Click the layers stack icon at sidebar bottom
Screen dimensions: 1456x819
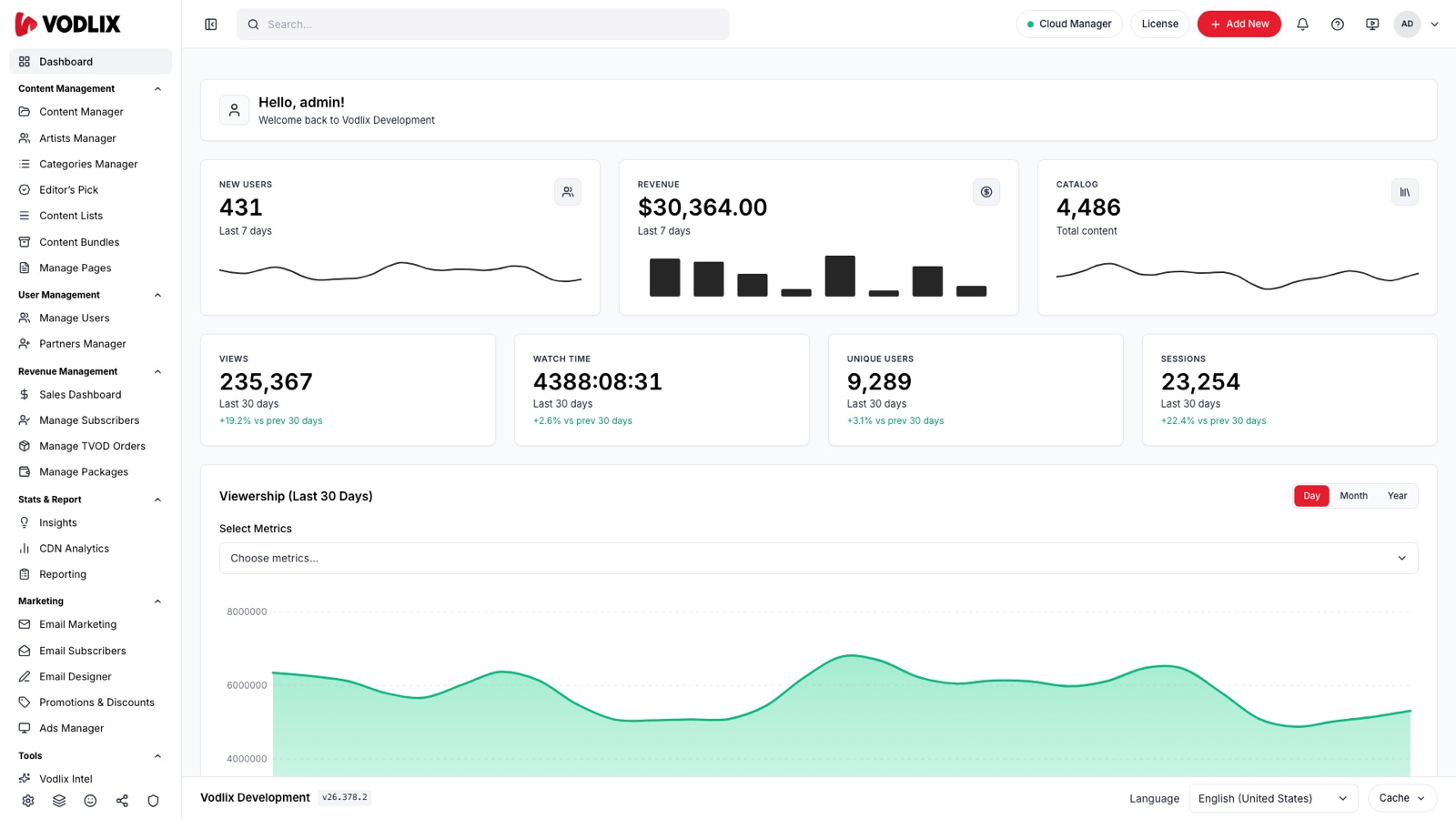click(59, 801)
